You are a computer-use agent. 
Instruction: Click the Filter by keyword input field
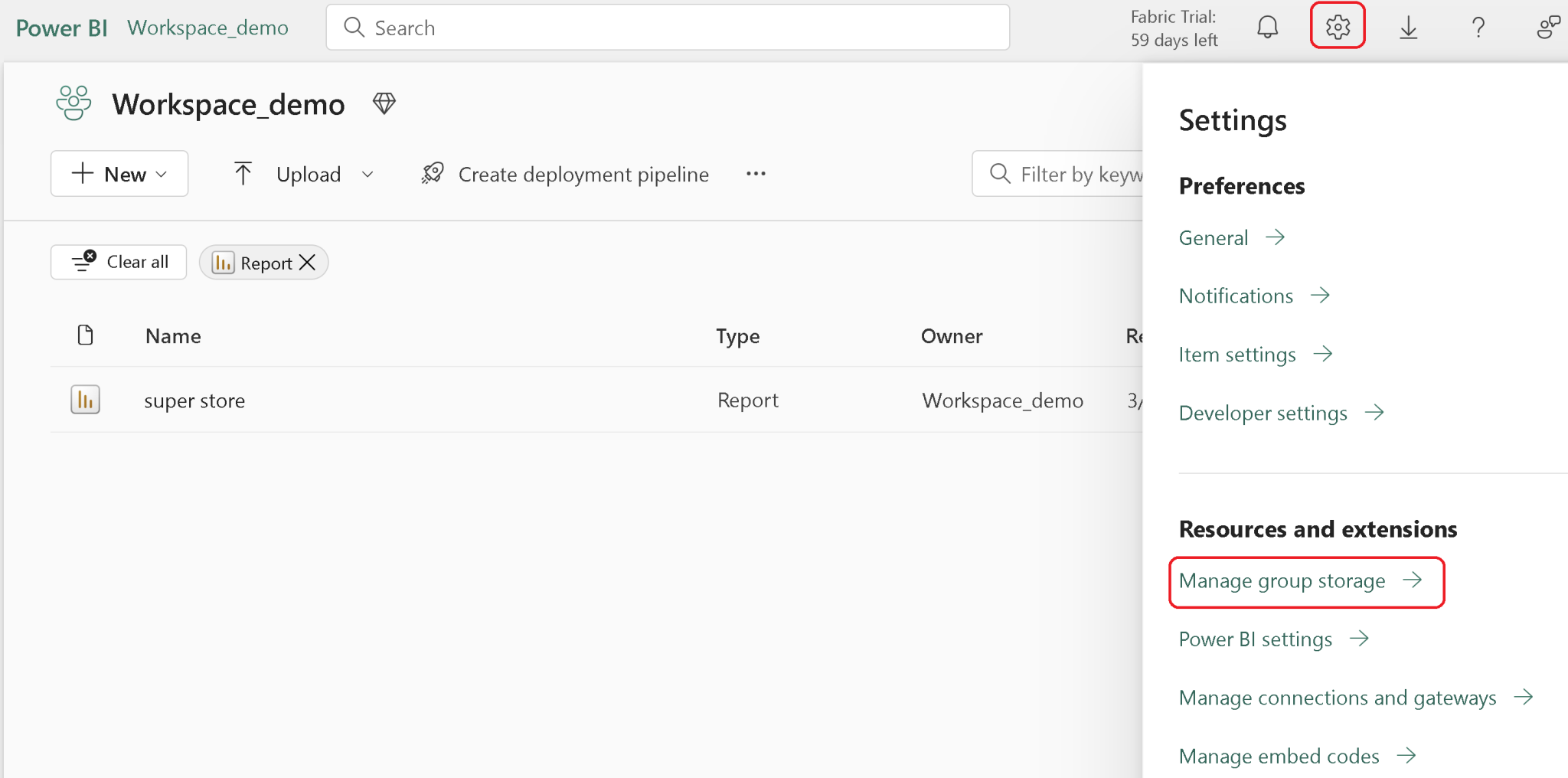pyautogui.click(x=1080, y=174)
